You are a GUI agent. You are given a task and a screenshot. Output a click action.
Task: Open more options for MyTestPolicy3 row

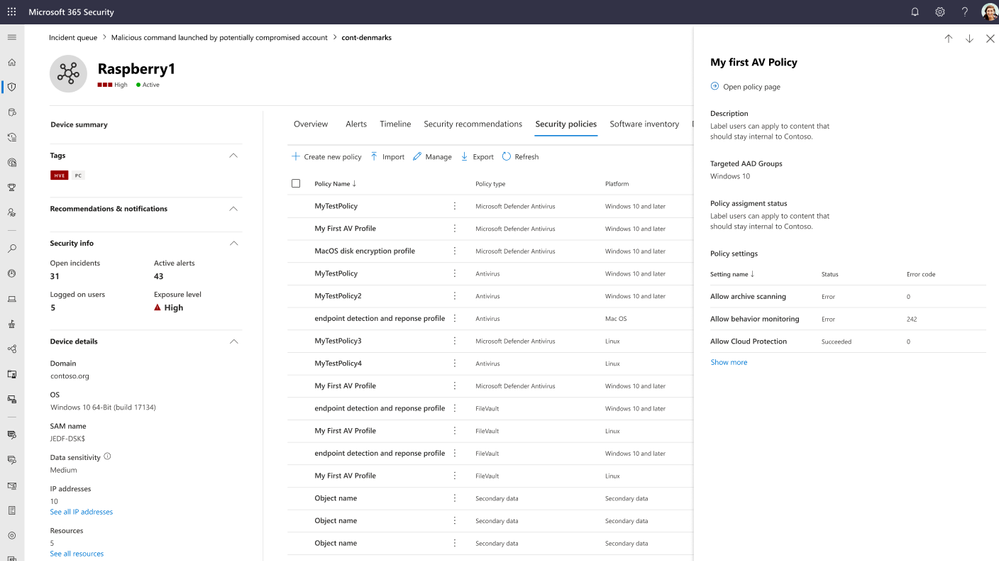tap(454, 341)
